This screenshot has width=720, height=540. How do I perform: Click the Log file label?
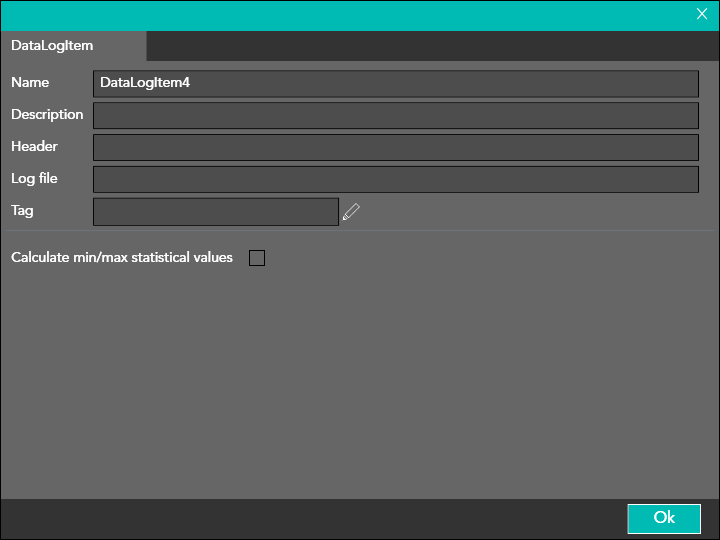point(34,179)
